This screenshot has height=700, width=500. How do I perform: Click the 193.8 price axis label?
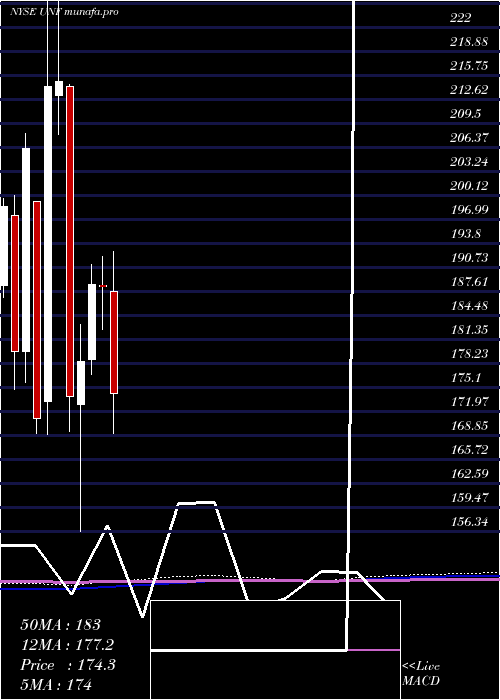[x=466, y=234]
